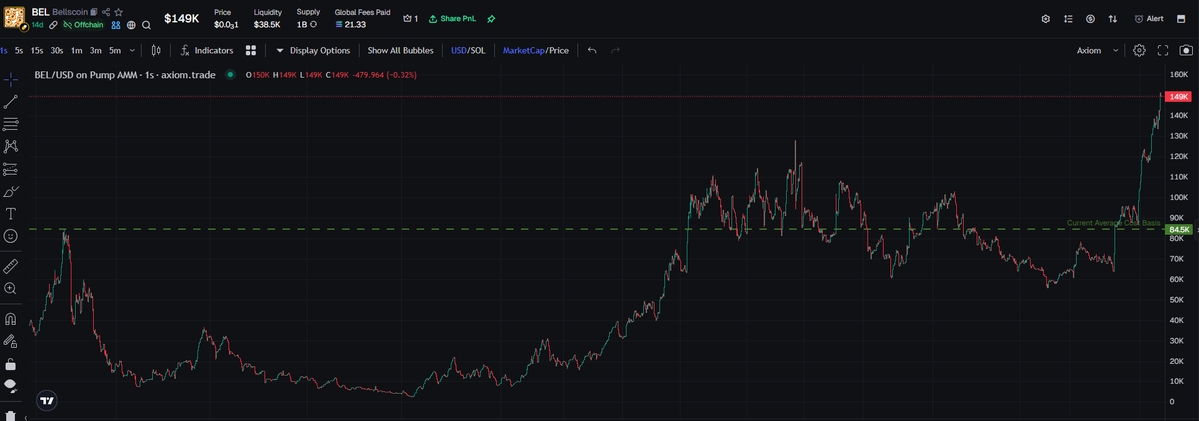Search token with magnifier icon
The height and width of the screenshot is (421, 1199).
[x=146, y=25]
